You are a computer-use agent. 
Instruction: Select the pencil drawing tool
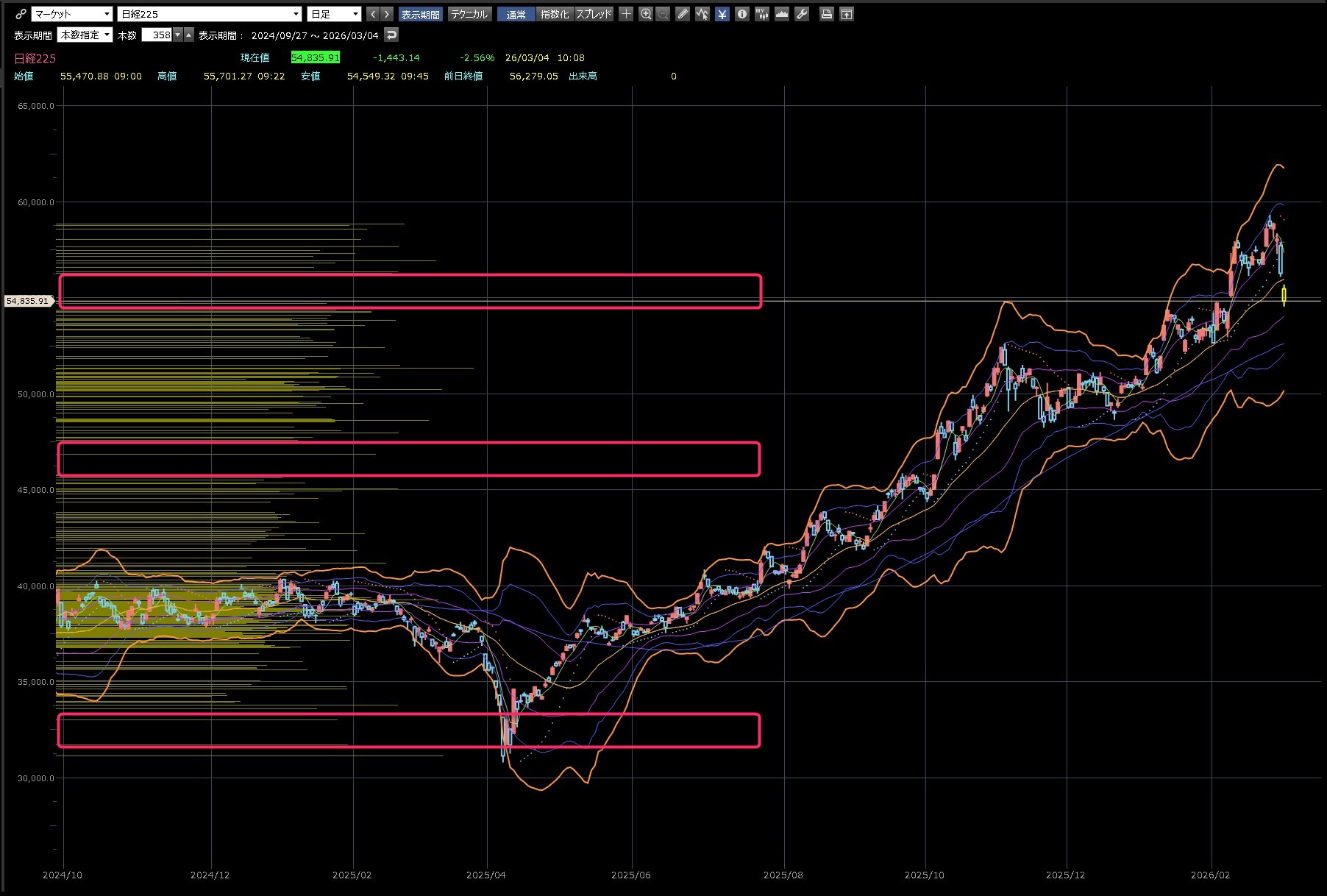[683, 14]
